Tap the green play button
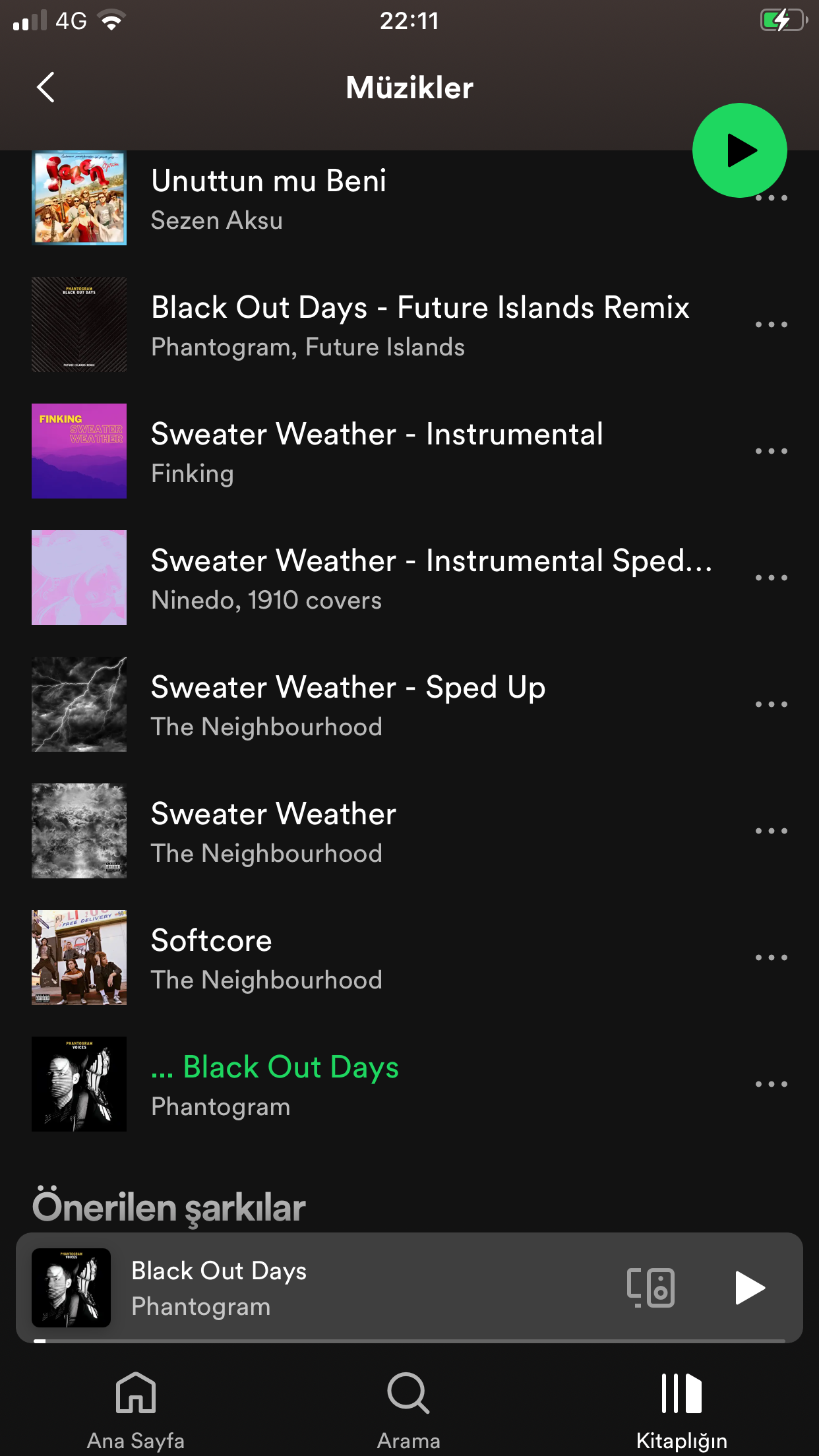This screenshot has height=1456, width=819. tap(739, 150)
